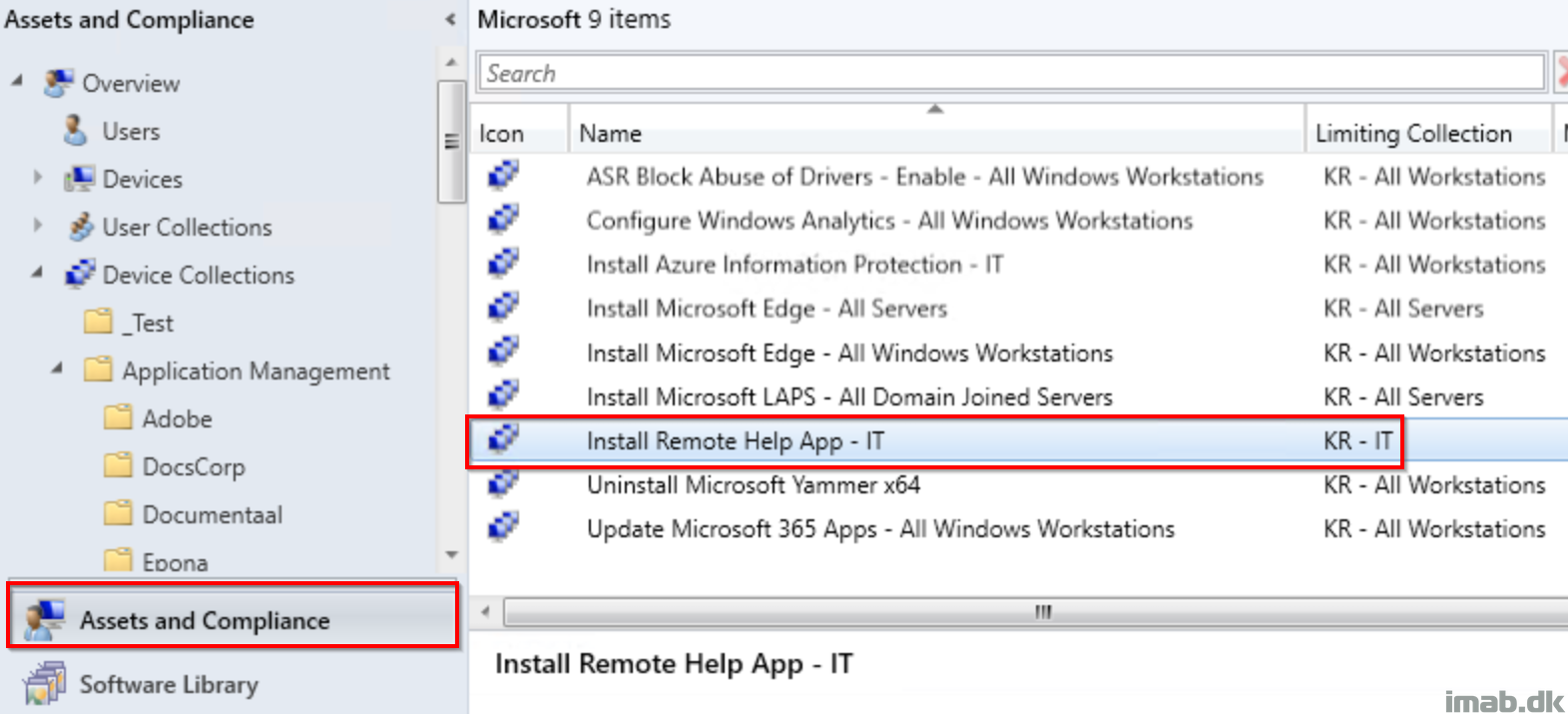Collapse the Device Collections node
The height and width of the screenshot is (714, 1568).
[37, 272]
